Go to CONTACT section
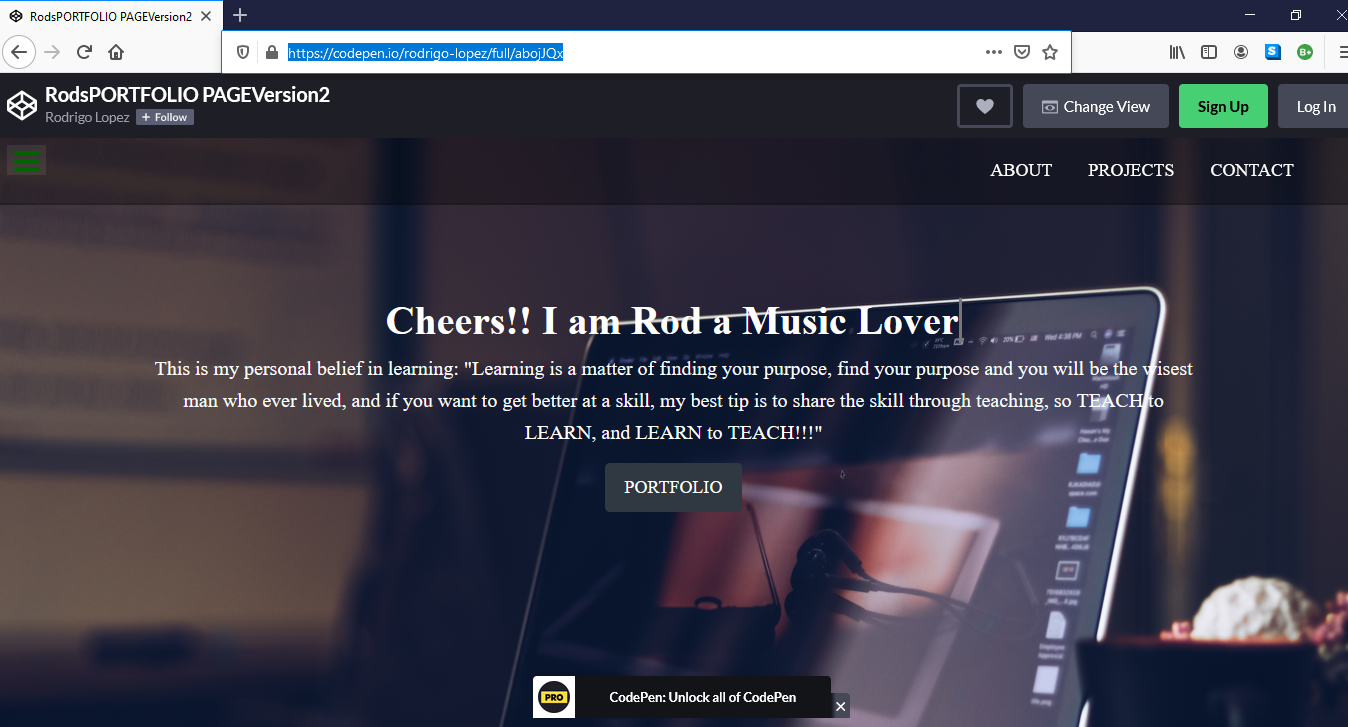Viewport: 1348px width, 727px height. (1252, 170)
